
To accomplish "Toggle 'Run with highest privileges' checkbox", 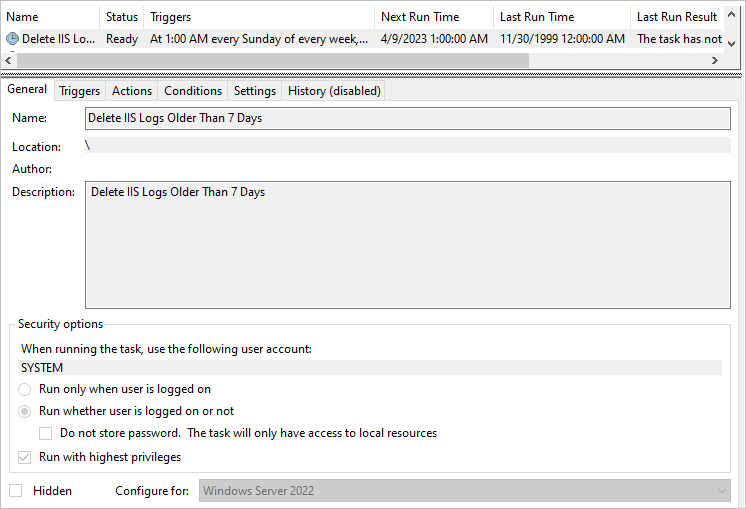I will [24, 458].
